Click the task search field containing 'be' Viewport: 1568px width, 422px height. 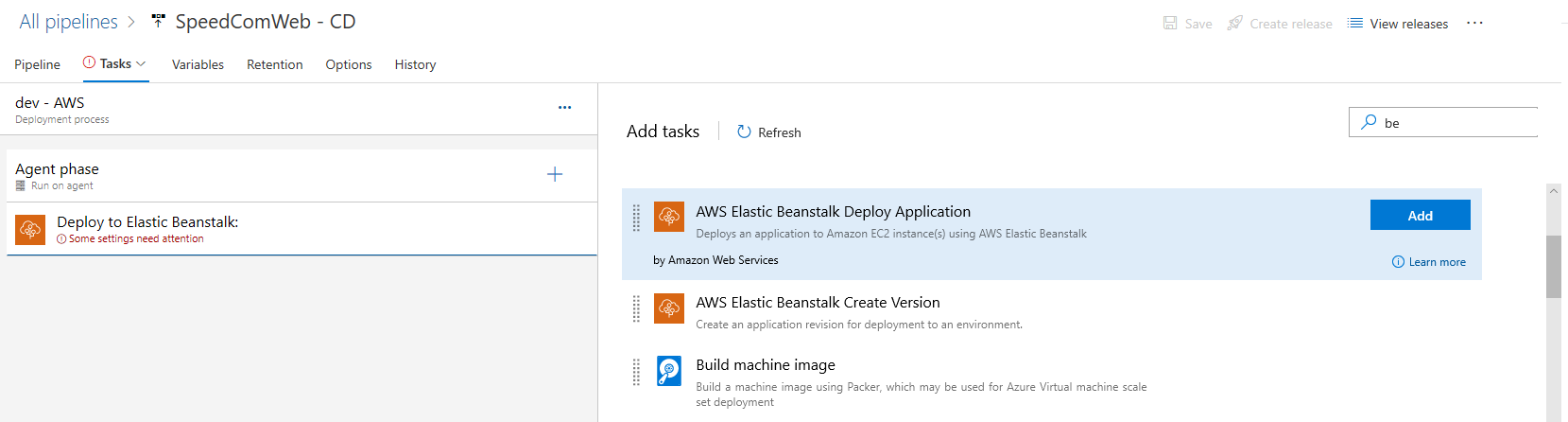point(1456,123)
